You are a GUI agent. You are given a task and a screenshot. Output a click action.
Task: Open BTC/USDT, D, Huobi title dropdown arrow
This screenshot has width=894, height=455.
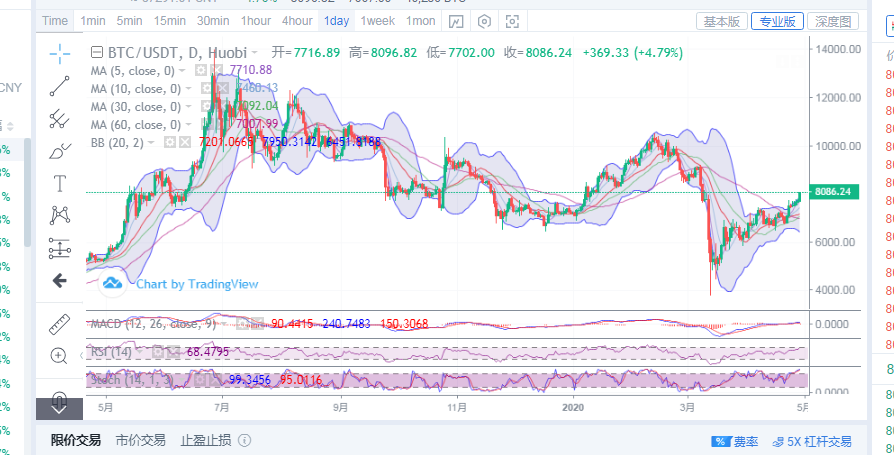click(x=254, y=53)
